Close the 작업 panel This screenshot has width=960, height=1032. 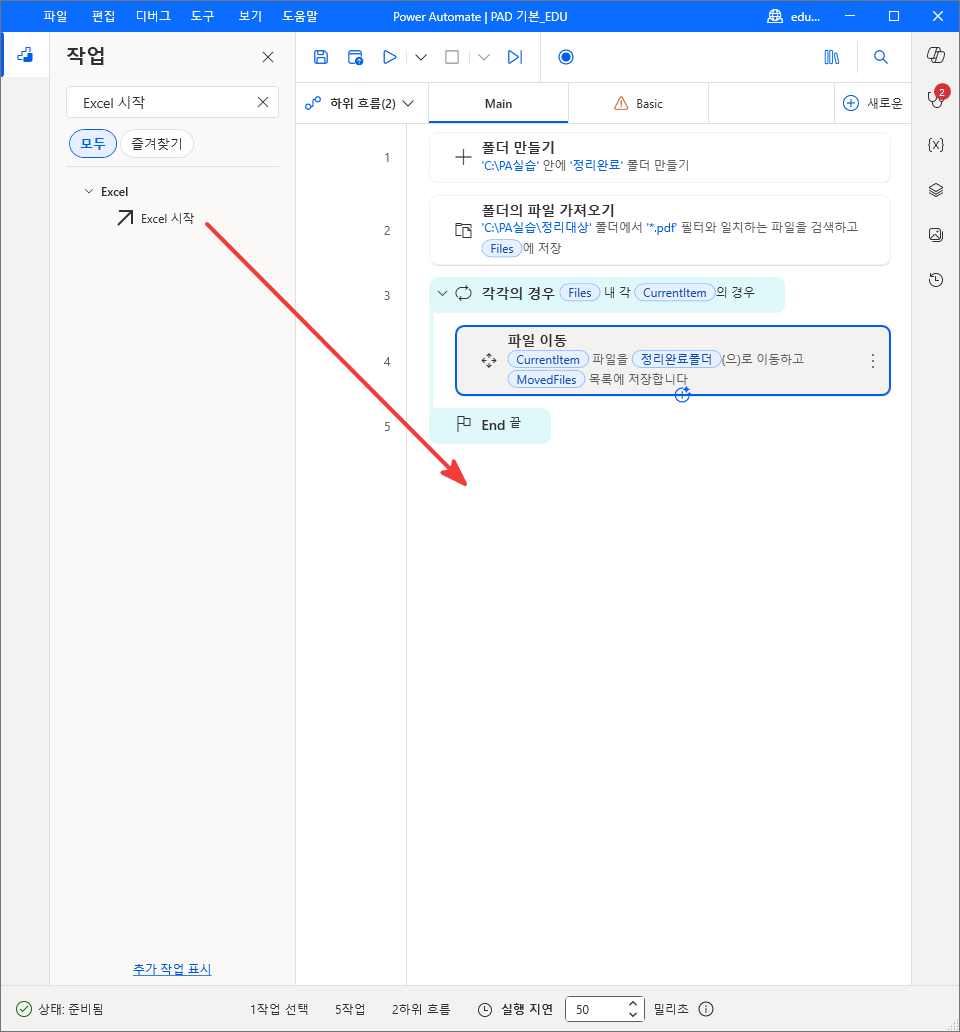[268, 57]
